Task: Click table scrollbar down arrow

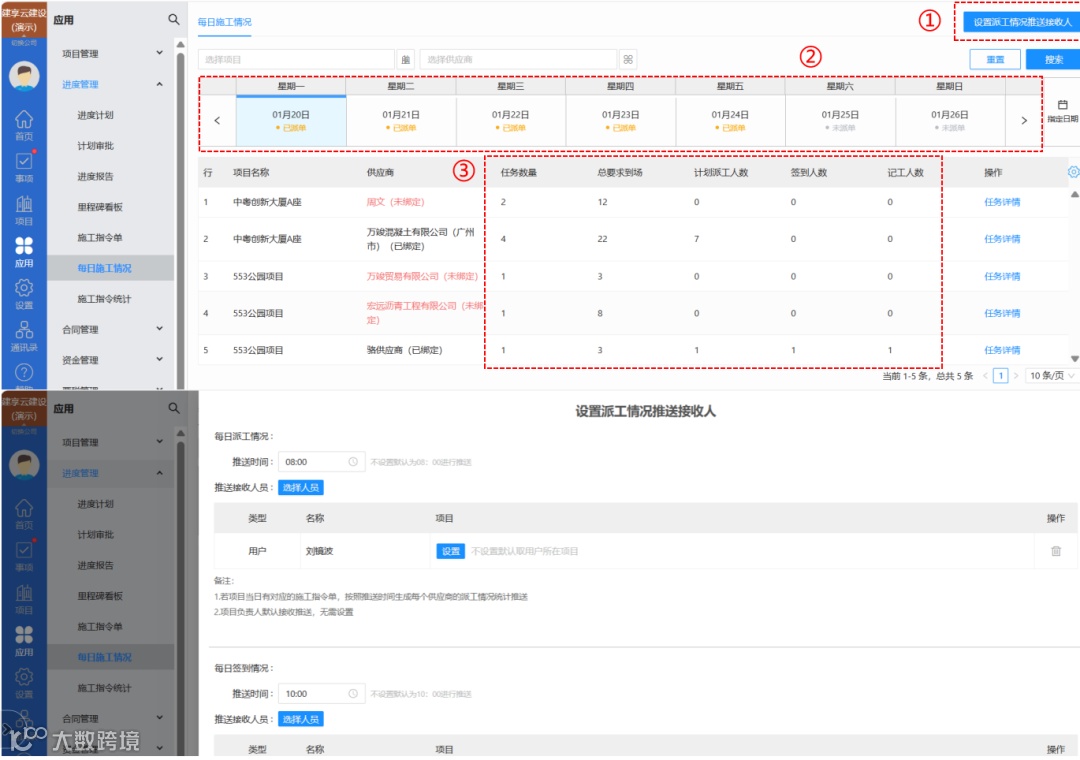Action: (1074, 358)
